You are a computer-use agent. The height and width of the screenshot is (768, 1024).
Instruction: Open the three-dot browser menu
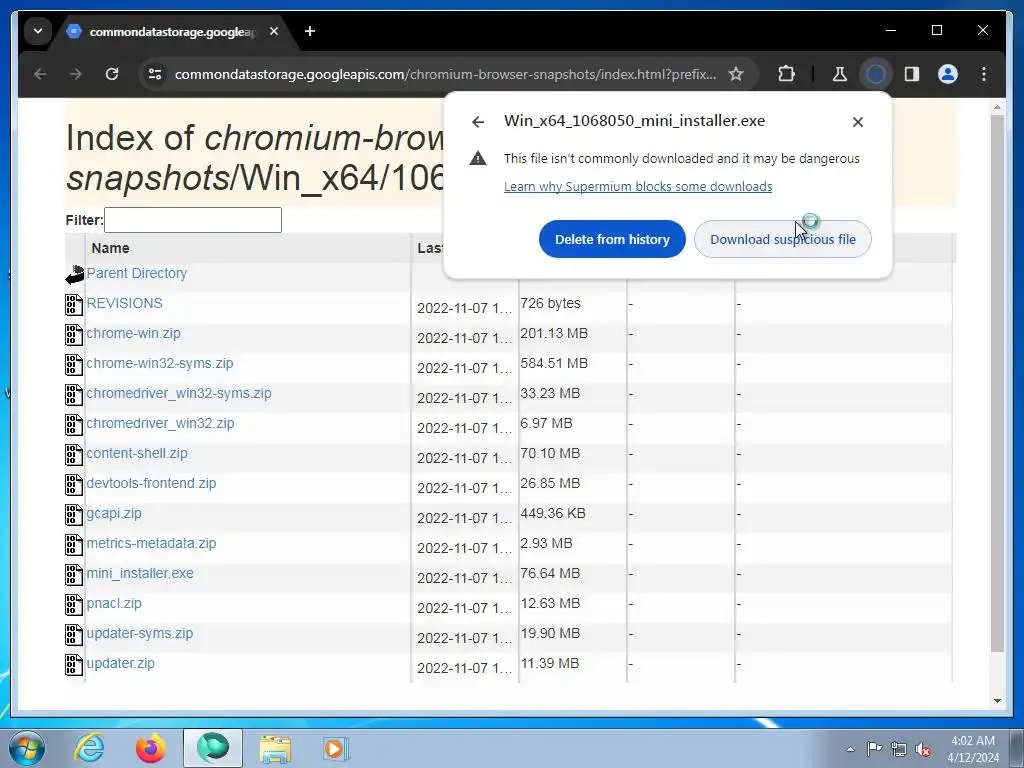pos(984,74)
